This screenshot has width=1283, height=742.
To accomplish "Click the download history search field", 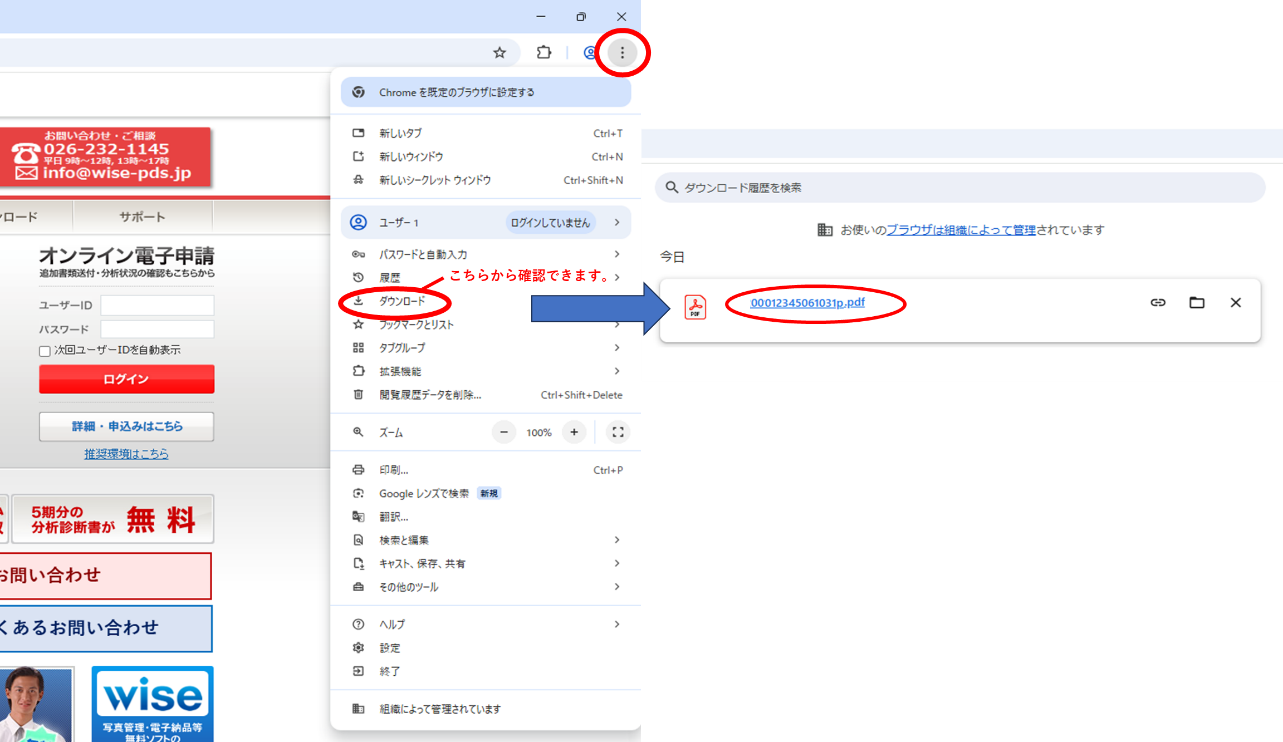I will [x=960, y=187].
